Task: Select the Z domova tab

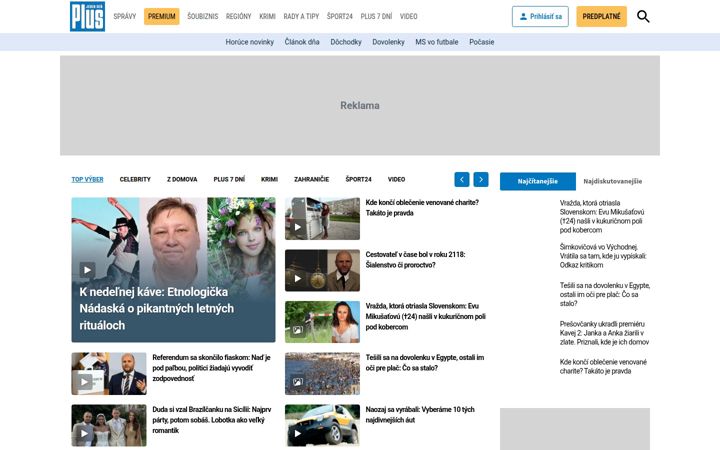Action: coord(182,180)
